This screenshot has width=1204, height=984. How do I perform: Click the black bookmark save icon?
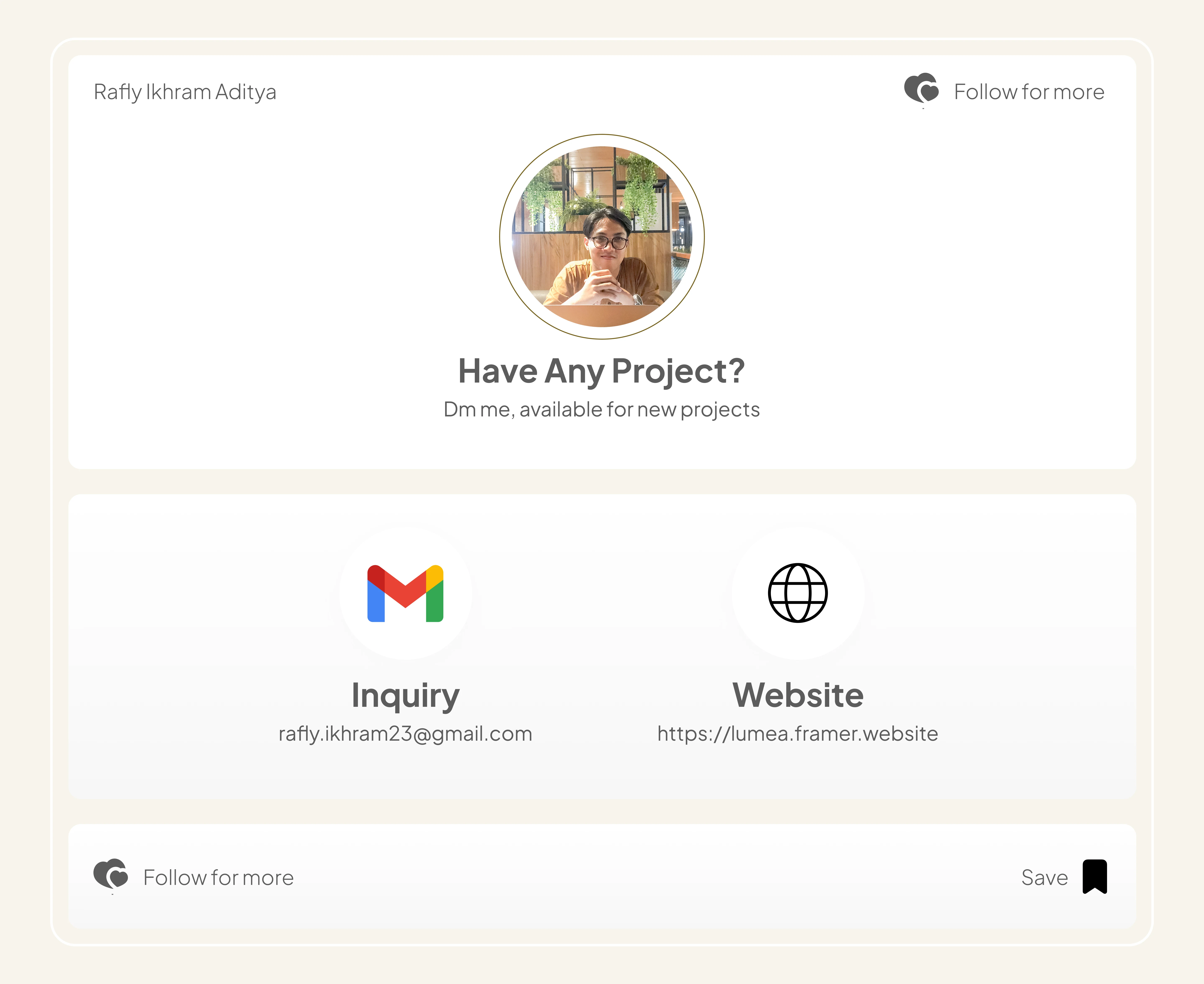[x=1095, y=876]
